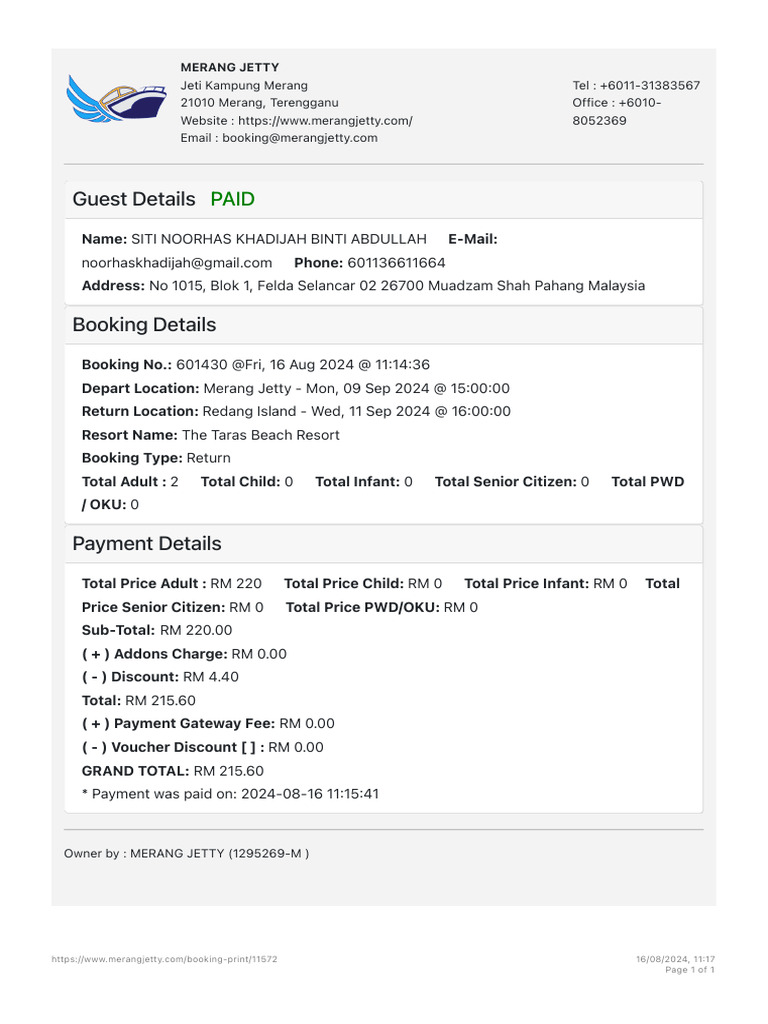
Task: Click the green PAID status label
Action: pyautogui.click(x=232, y=199)
